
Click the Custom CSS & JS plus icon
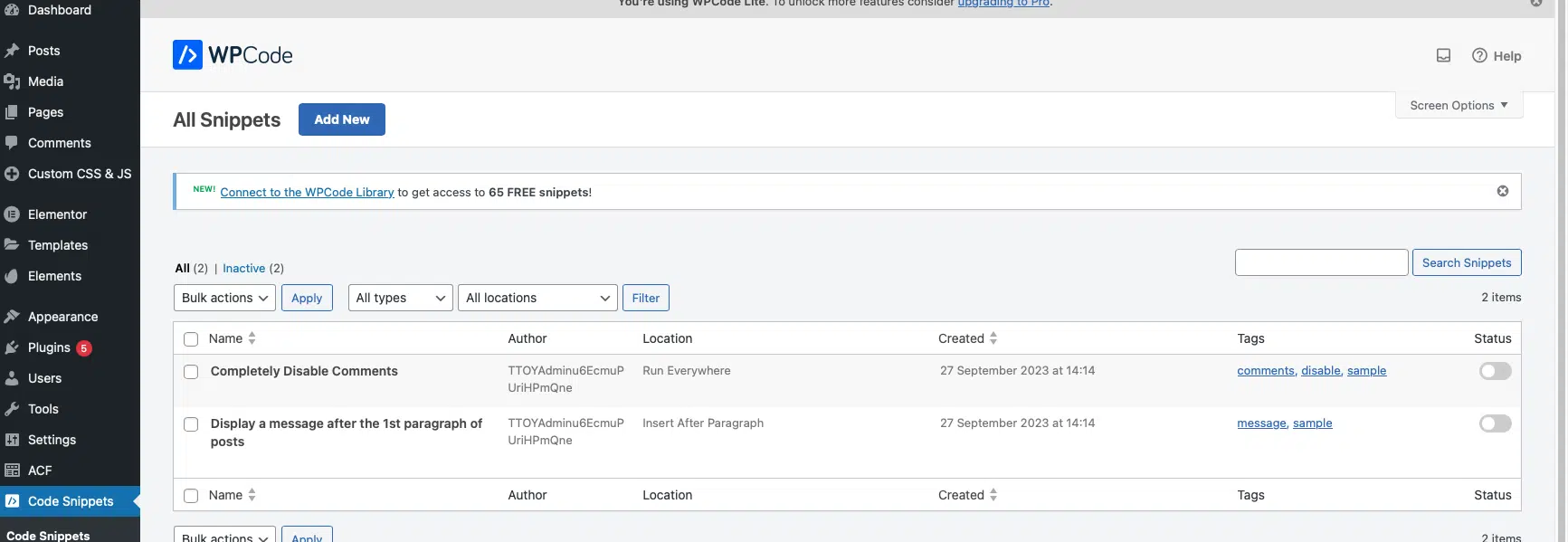click(12, 174)
